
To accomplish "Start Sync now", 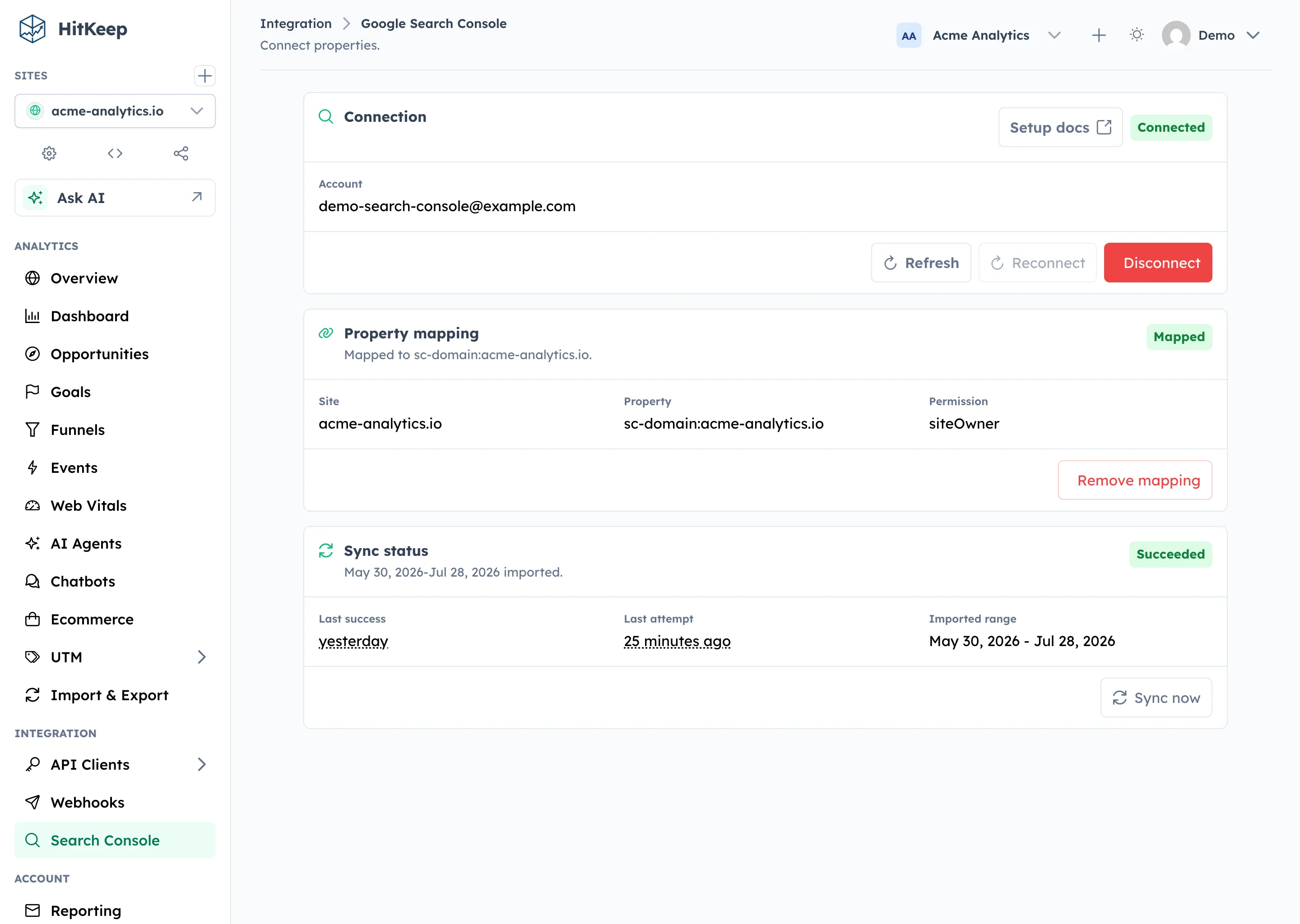I will point(1156,698).
